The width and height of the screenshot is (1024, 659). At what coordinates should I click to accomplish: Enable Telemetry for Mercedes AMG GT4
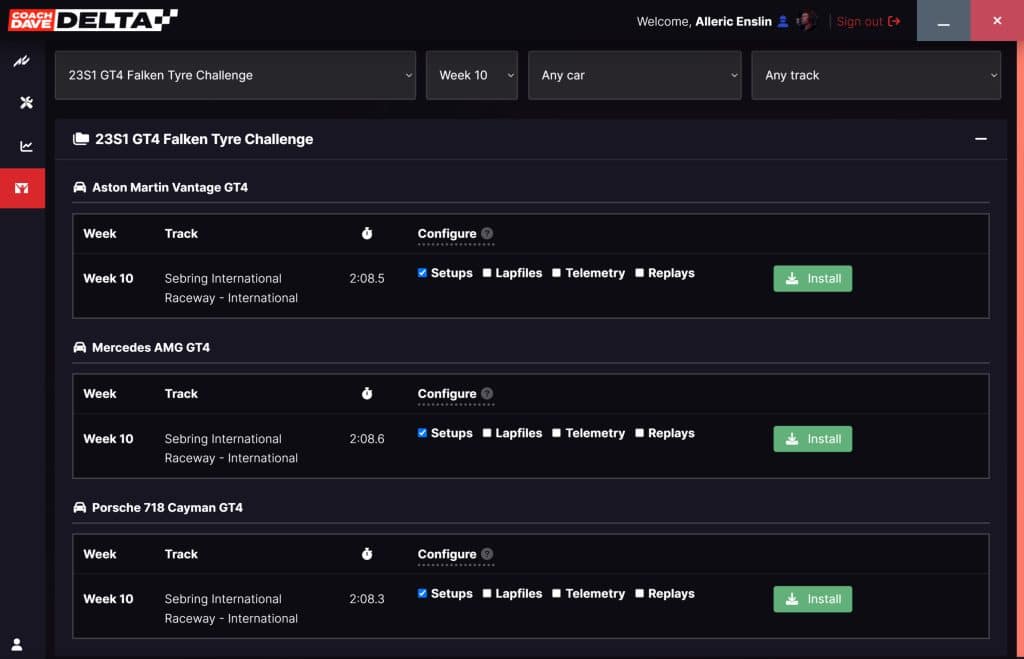click(556, 433)
